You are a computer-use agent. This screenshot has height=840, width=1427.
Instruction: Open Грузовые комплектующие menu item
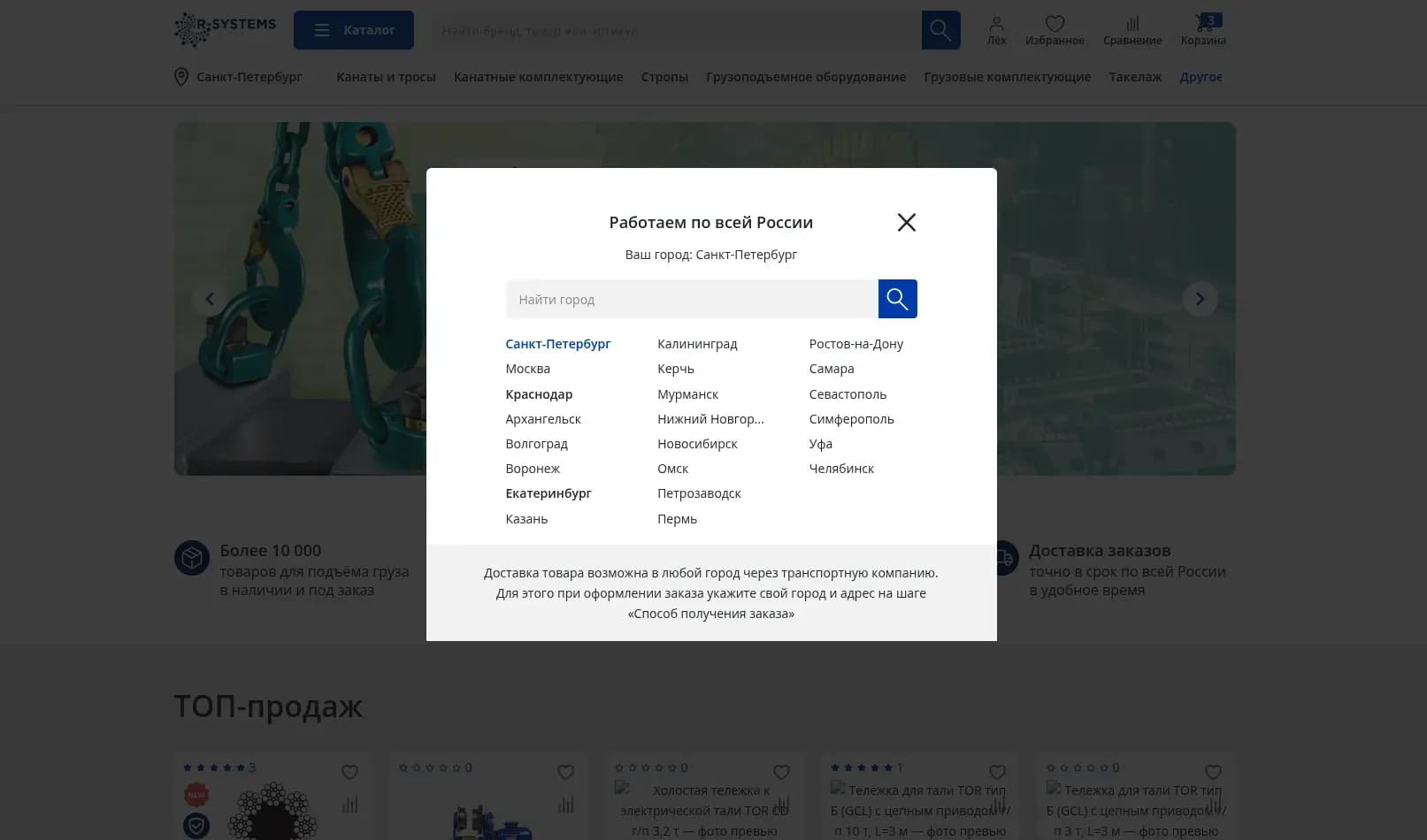pos(1008,77)
